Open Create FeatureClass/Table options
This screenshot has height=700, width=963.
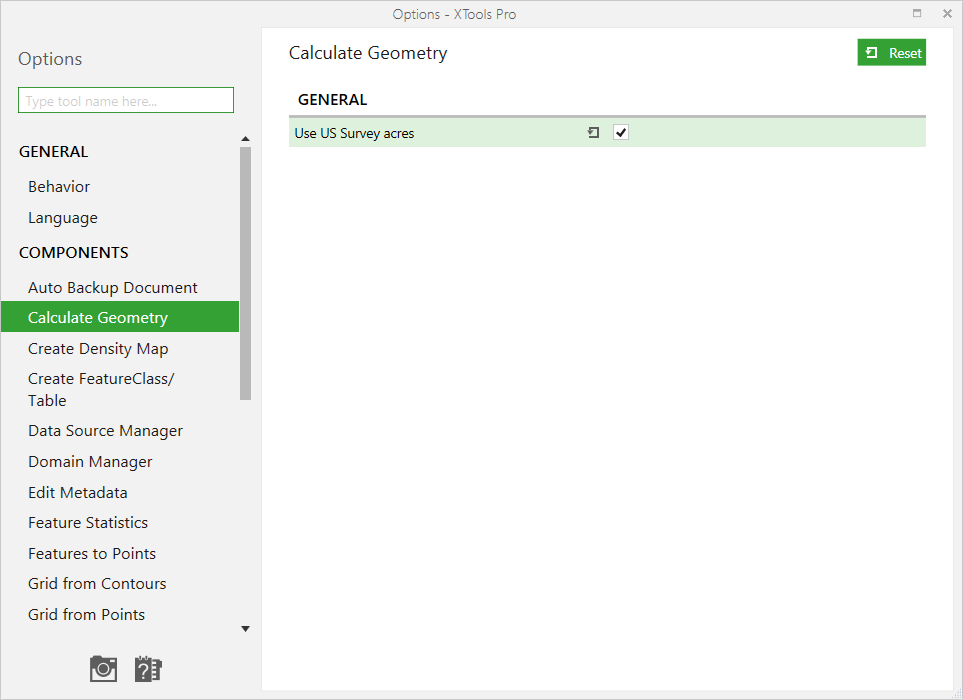point(101,389)
